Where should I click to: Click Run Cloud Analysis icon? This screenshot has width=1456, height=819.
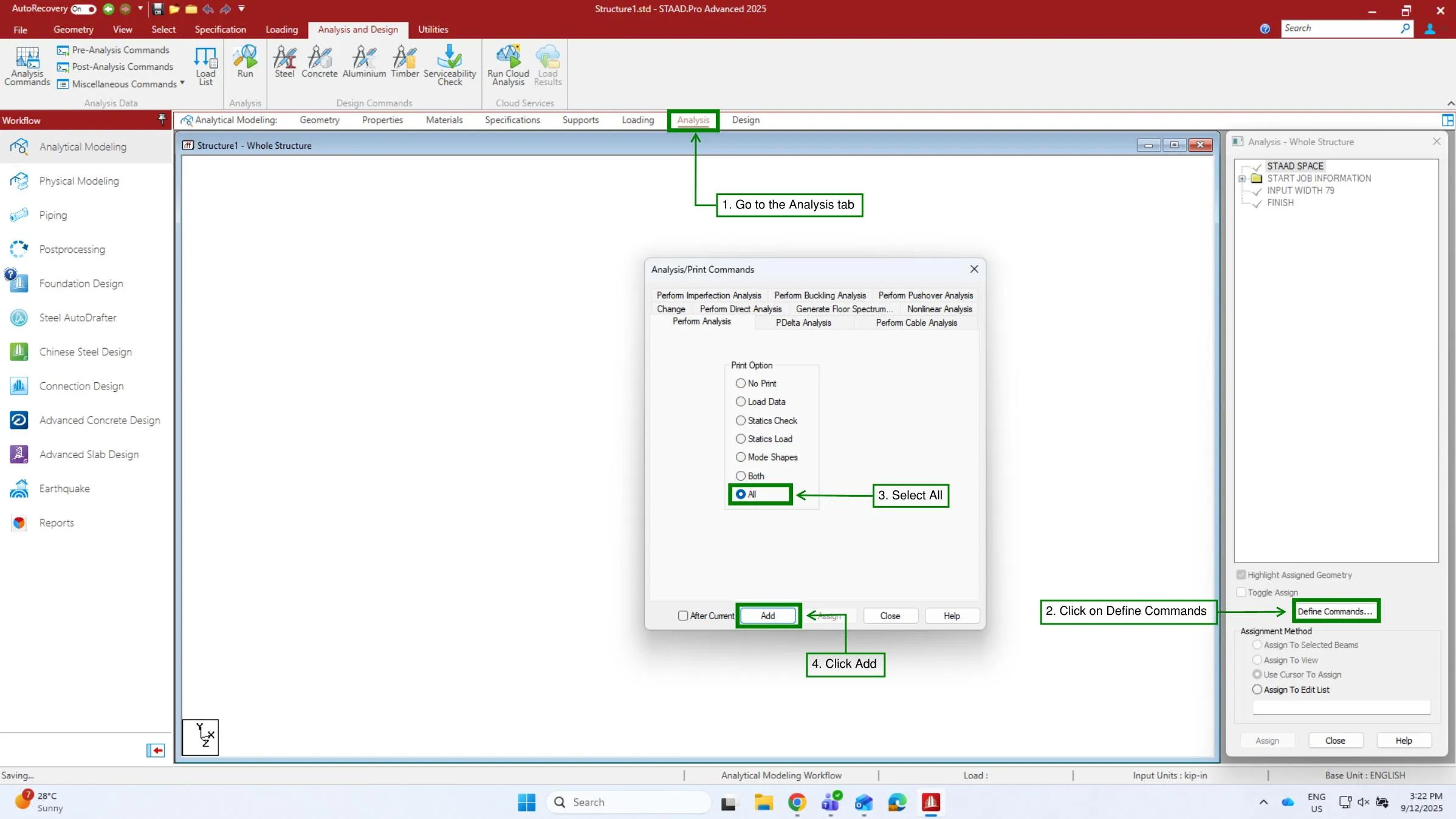pos(508,64)
